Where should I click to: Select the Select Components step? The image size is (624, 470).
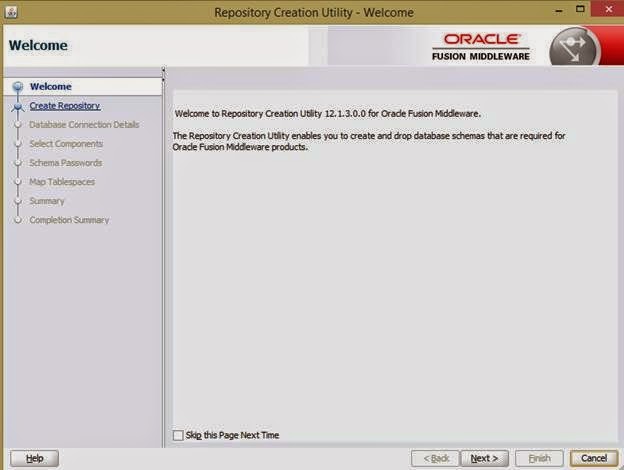click(x=66, y=144)
